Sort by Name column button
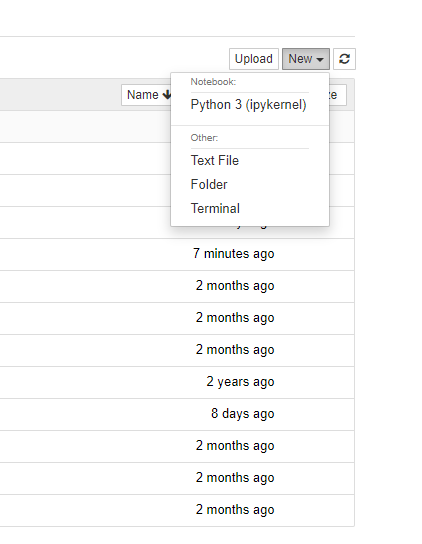Image resolution: width=422 pixels, height=544 pixels. pyautogui.click(x=146, y=95)
